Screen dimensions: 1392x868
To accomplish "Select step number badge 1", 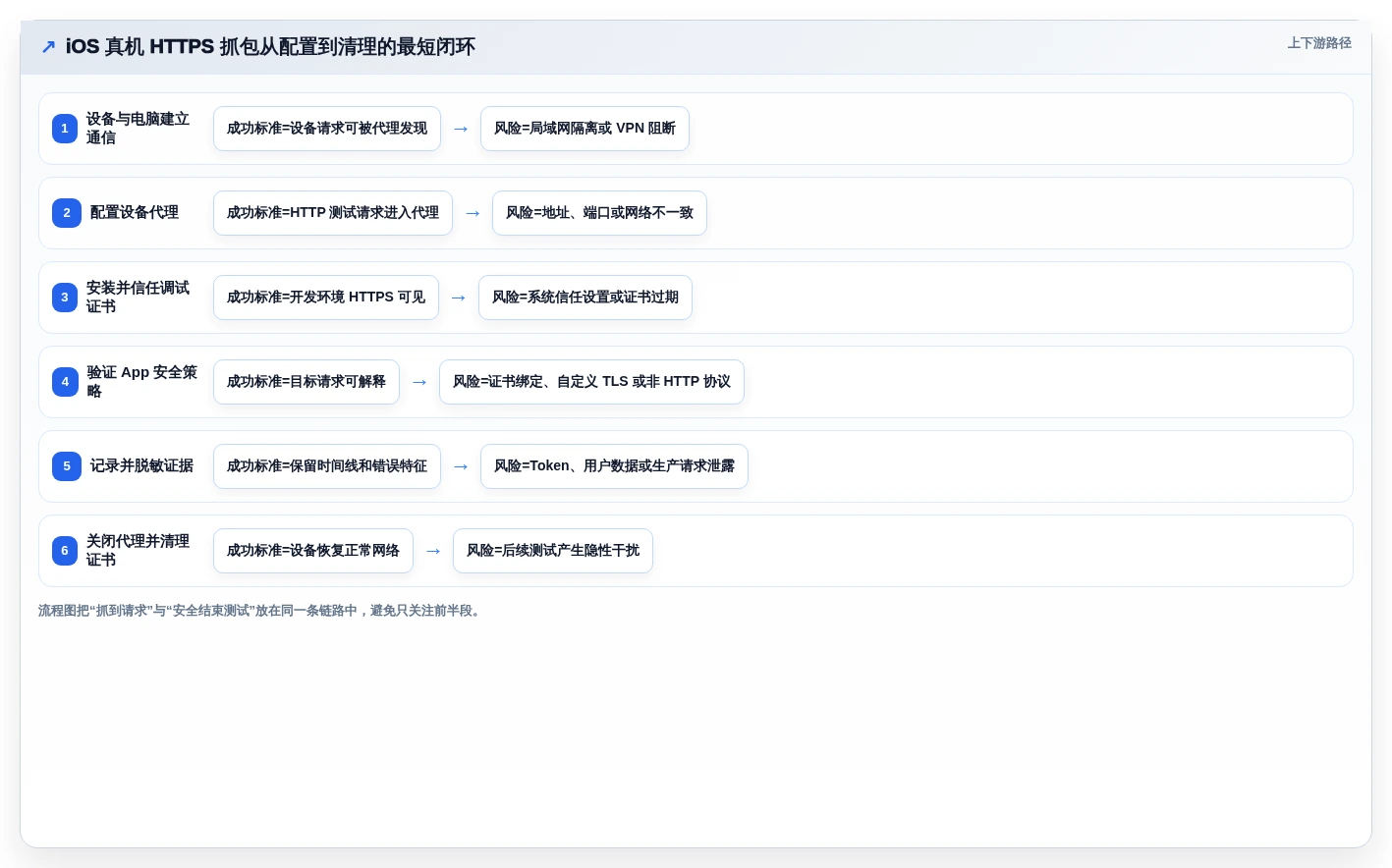I will tap(65, 129).
